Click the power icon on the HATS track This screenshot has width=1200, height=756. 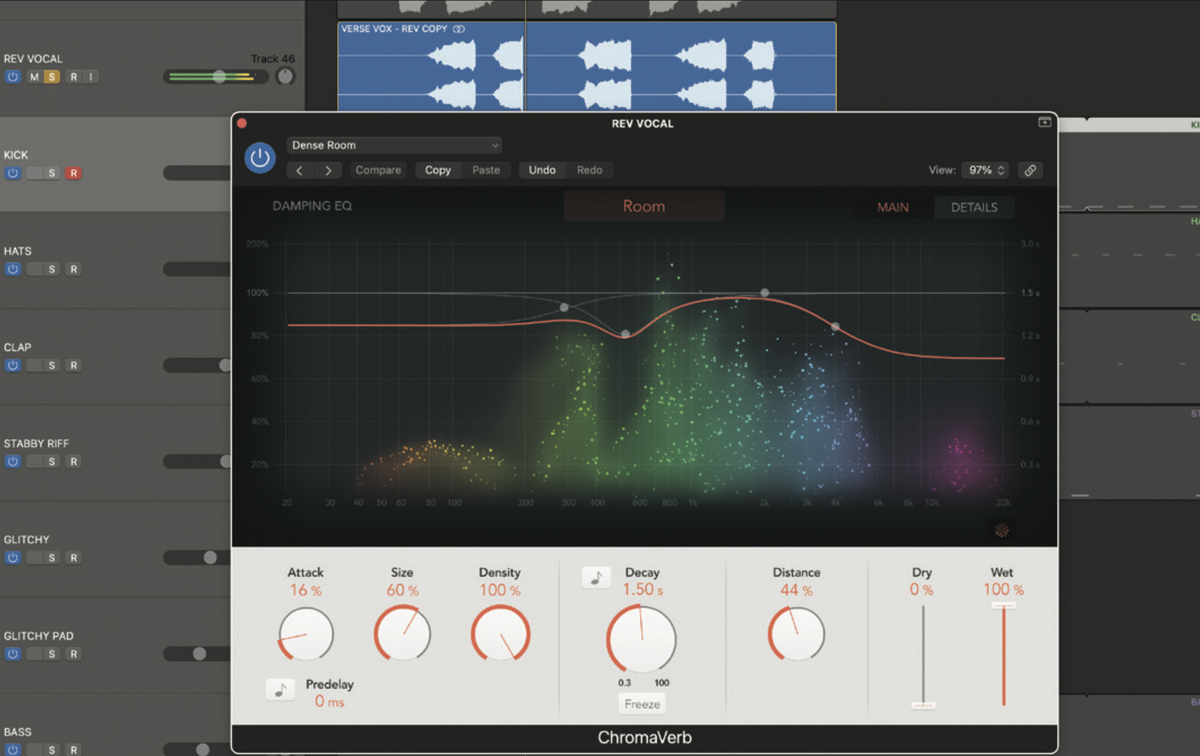12,269
